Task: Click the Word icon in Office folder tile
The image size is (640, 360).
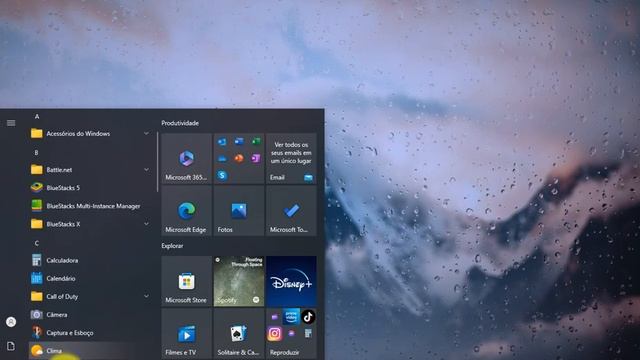Action: pyautogui.click(x=239, y=142)
